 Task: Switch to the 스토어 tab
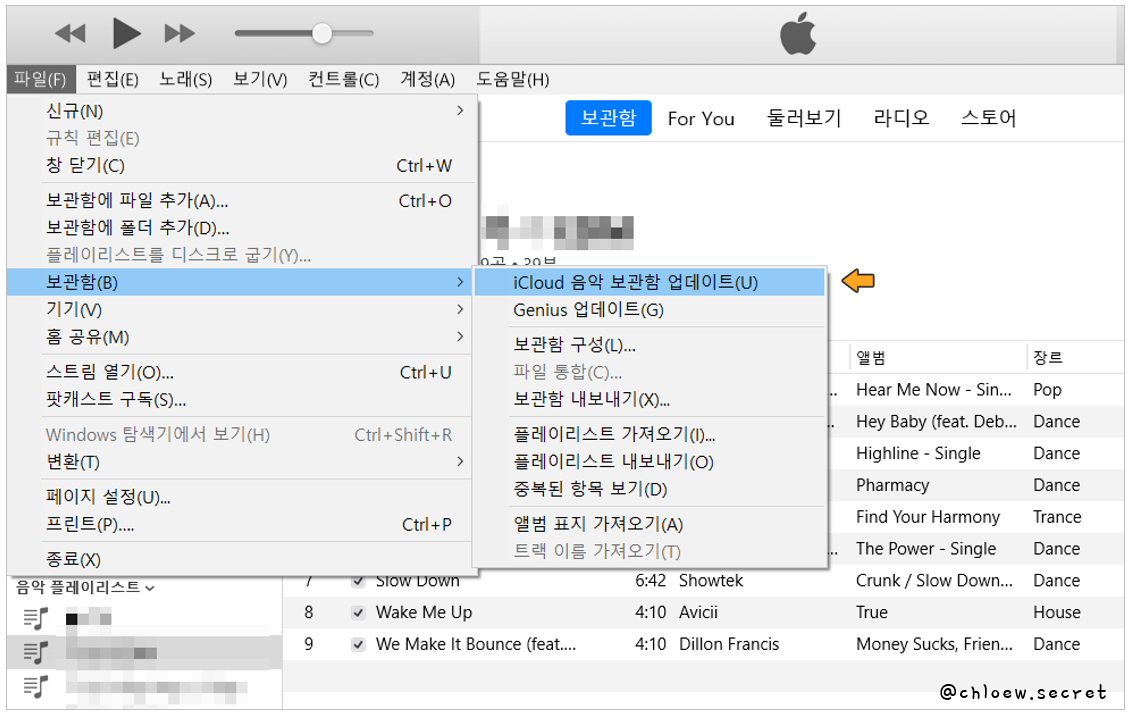[x=988, y=118]
